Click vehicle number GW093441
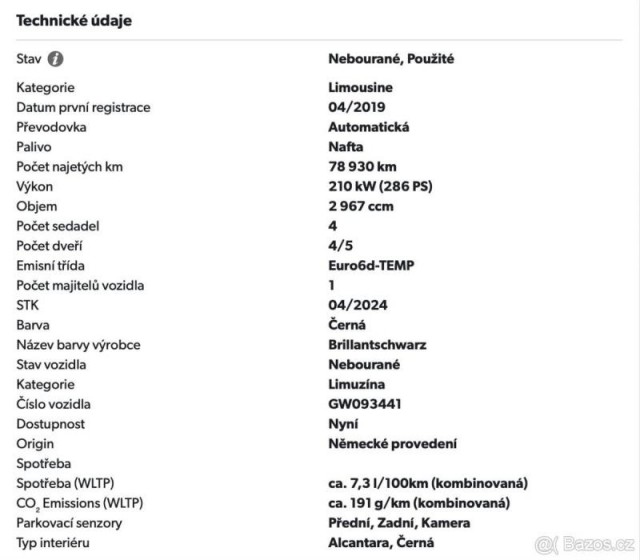This screenshot has height=560, width=640. 365,404
